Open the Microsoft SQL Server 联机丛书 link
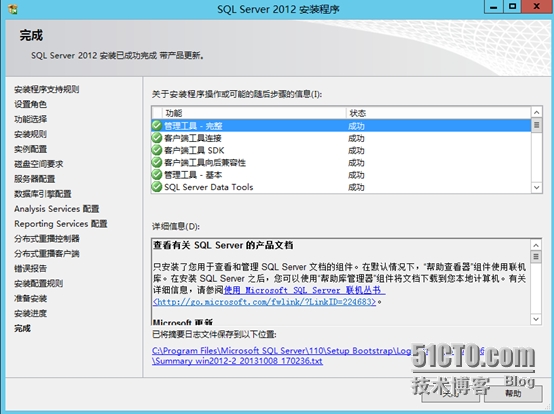 [304, 290]
